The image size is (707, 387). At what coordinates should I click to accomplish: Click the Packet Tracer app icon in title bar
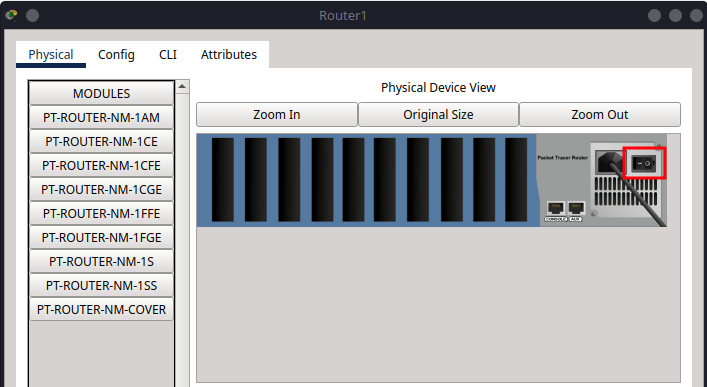click(11, 16)
